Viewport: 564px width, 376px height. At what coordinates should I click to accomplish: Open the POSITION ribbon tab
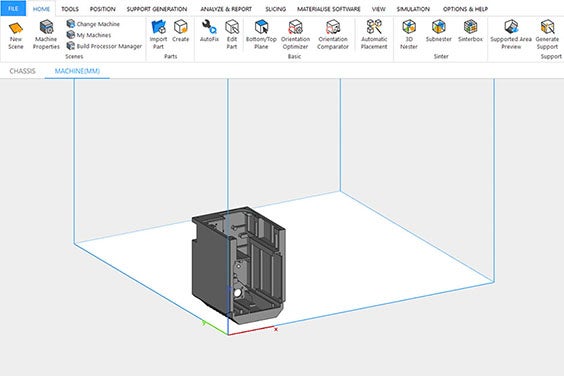click(103, 9)
